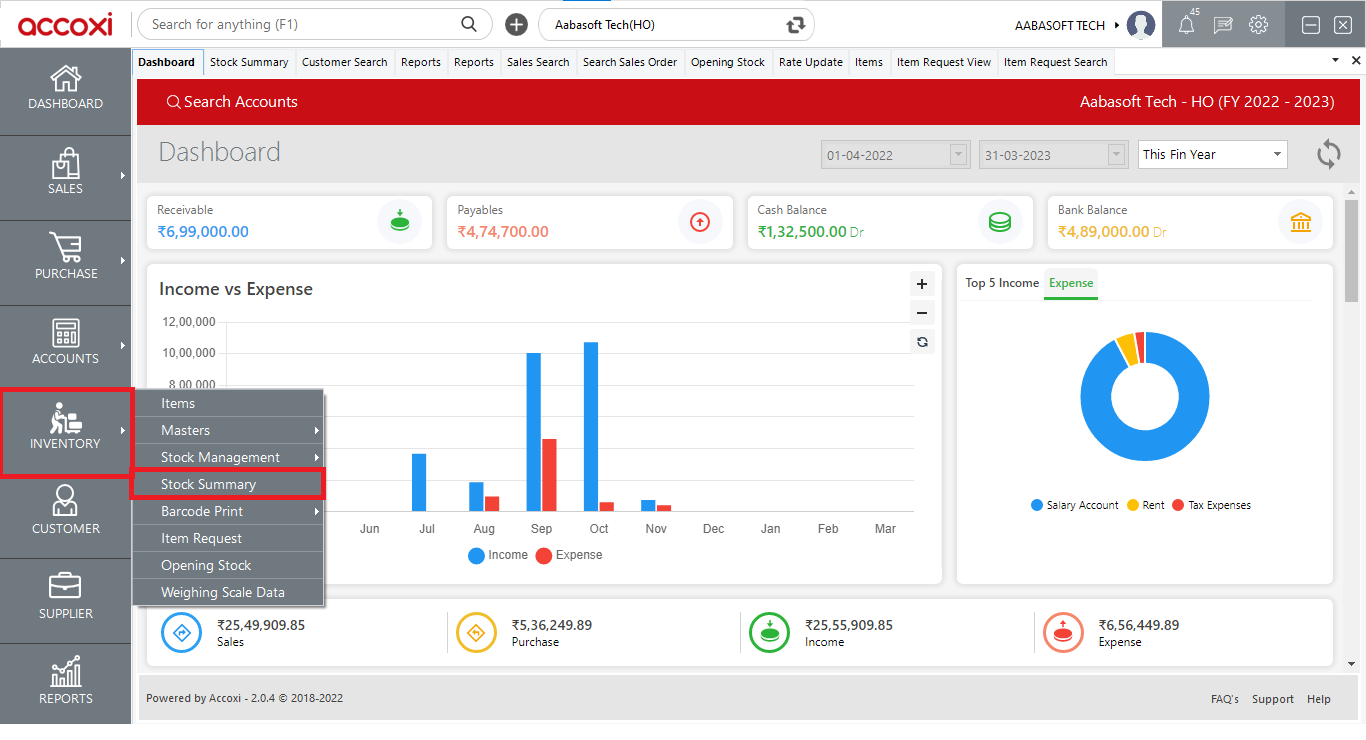Open the end date 31-03-2023 picker
The width and height of the screenshot is (1366, 740).
(x=1054, y=155)
